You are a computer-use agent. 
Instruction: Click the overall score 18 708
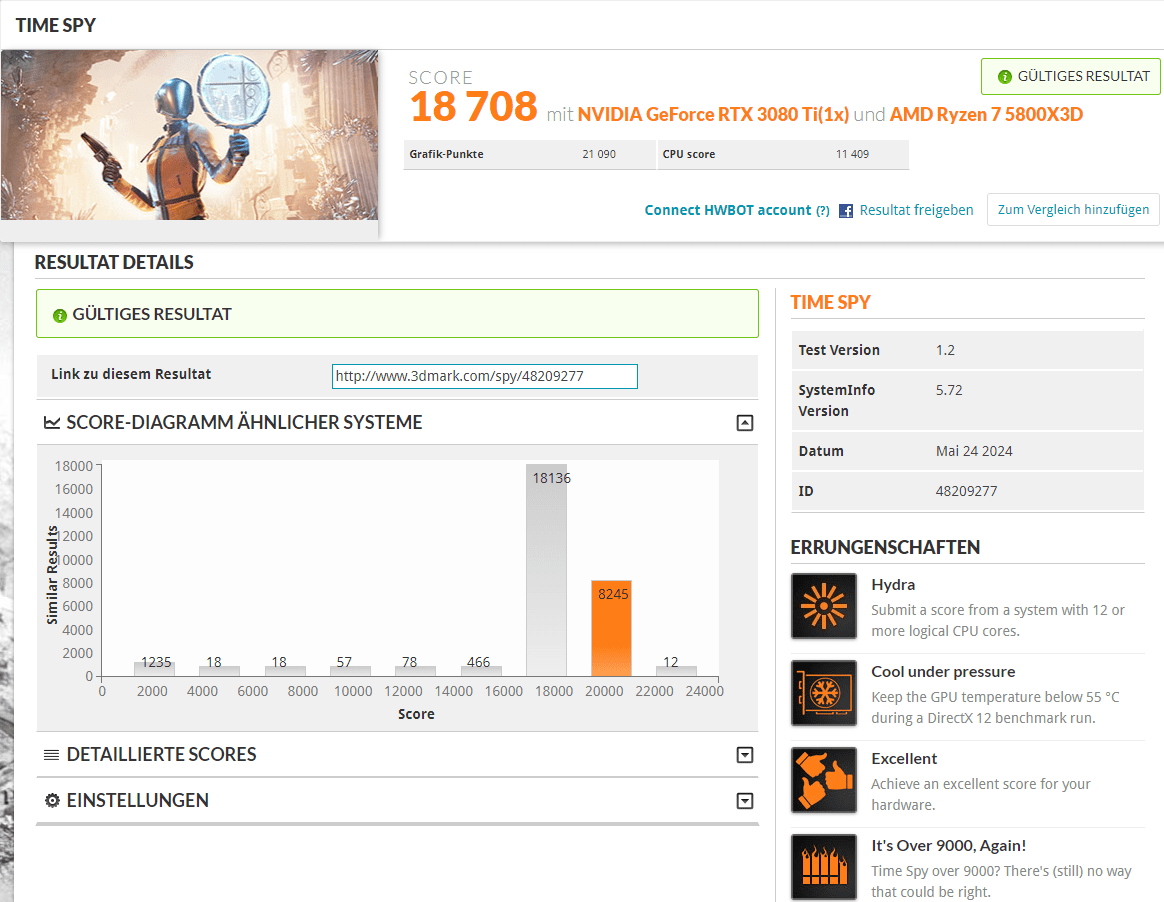[473, 107]
